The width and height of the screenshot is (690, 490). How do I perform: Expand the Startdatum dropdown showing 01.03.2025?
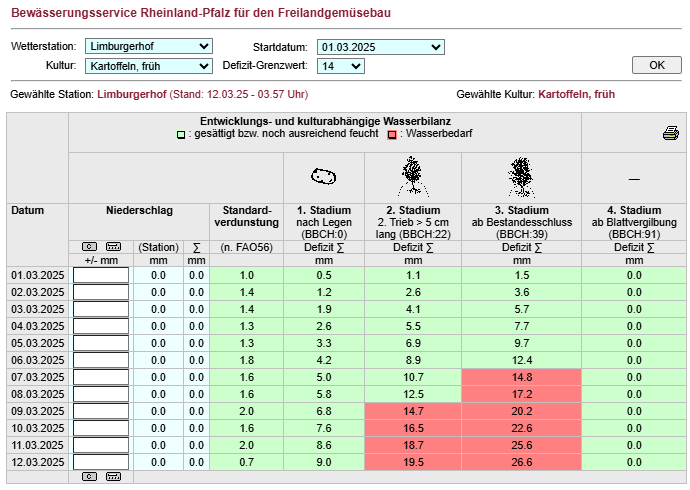pyautogui.click(x=380, y=46)
